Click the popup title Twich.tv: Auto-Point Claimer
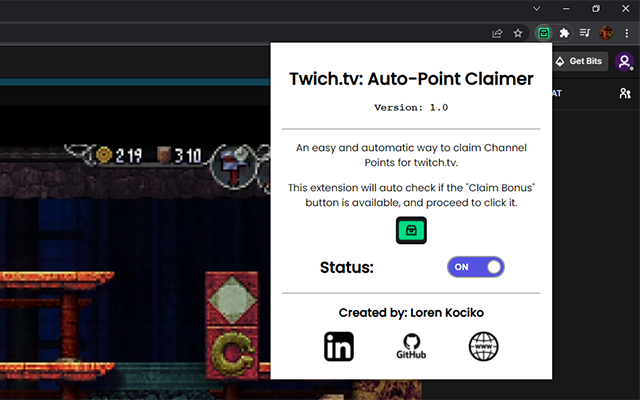This screenshot has width=640, height=400. click(x=411, y=79)
